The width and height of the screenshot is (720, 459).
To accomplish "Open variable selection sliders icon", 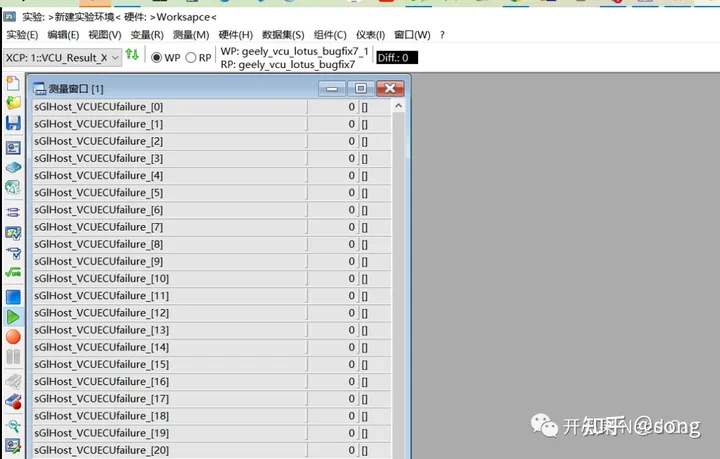I will click(13, 212).
